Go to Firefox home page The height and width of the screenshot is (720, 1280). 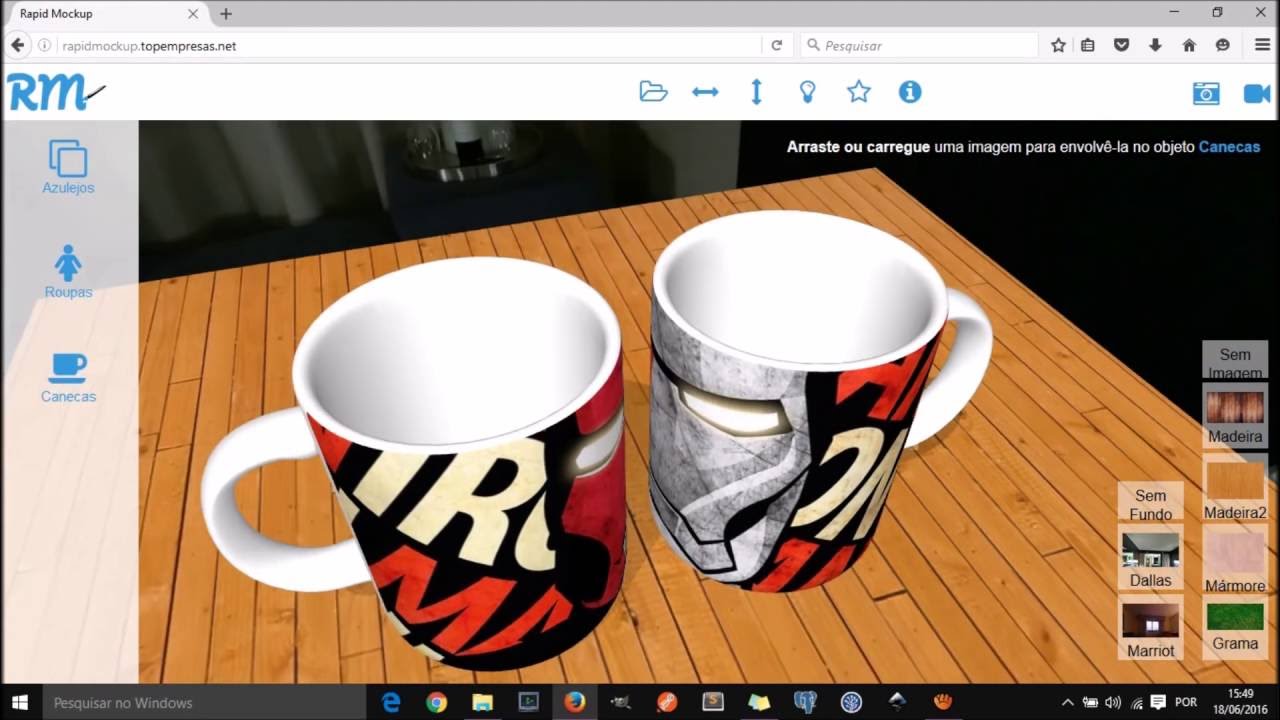click(1189, 46)
